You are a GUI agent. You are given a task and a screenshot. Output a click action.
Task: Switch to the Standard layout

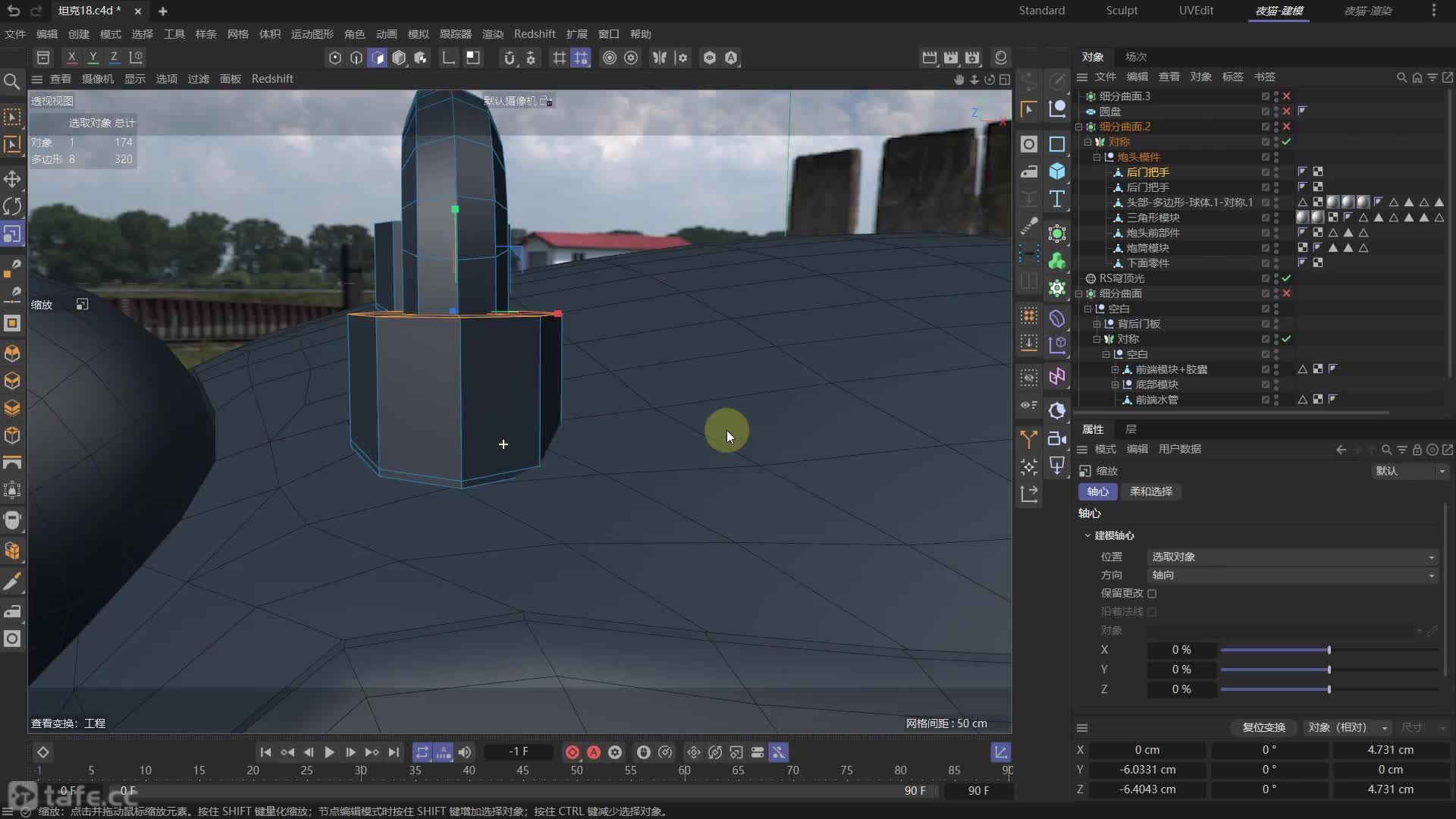(x=1041, y=11)
